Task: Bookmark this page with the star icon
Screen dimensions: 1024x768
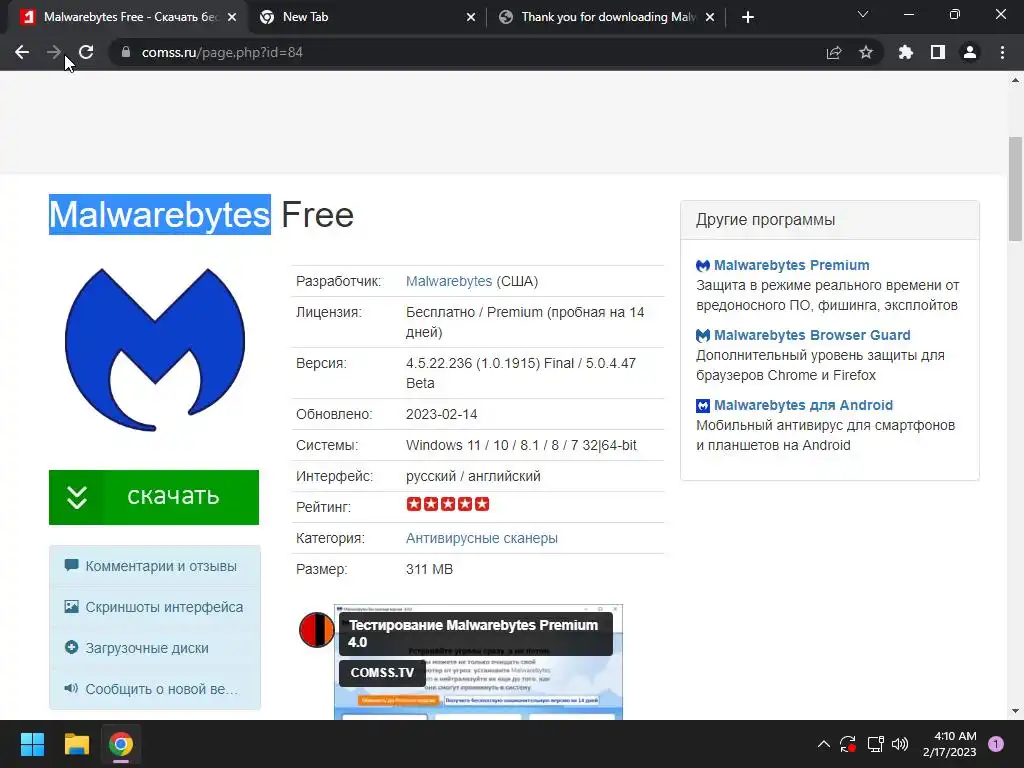Action: (866, 52)
